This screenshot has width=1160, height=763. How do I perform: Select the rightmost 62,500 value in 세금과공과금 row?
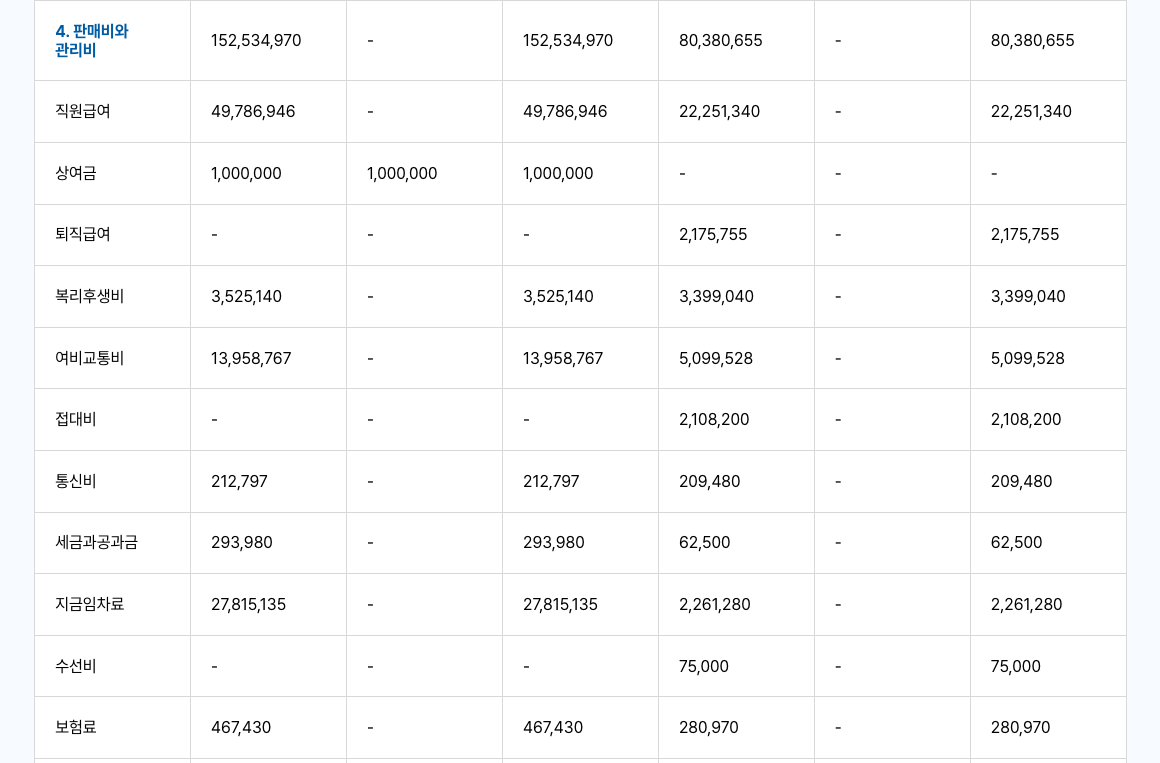coord(1016,542)
